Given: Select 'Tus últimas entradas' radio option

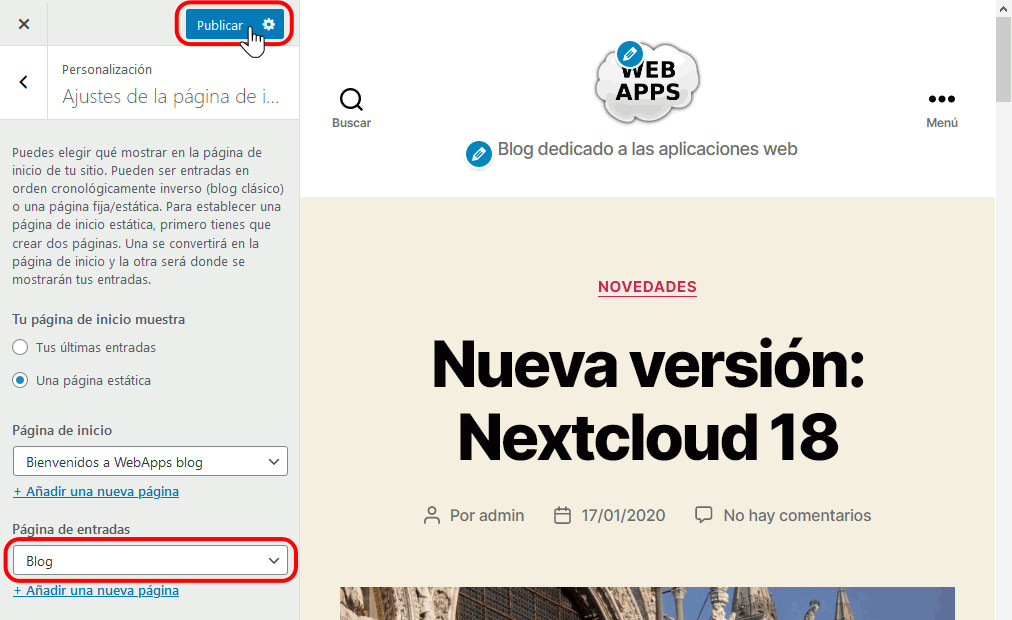Looking at the screenshot, I should click(x=20, y=347).
